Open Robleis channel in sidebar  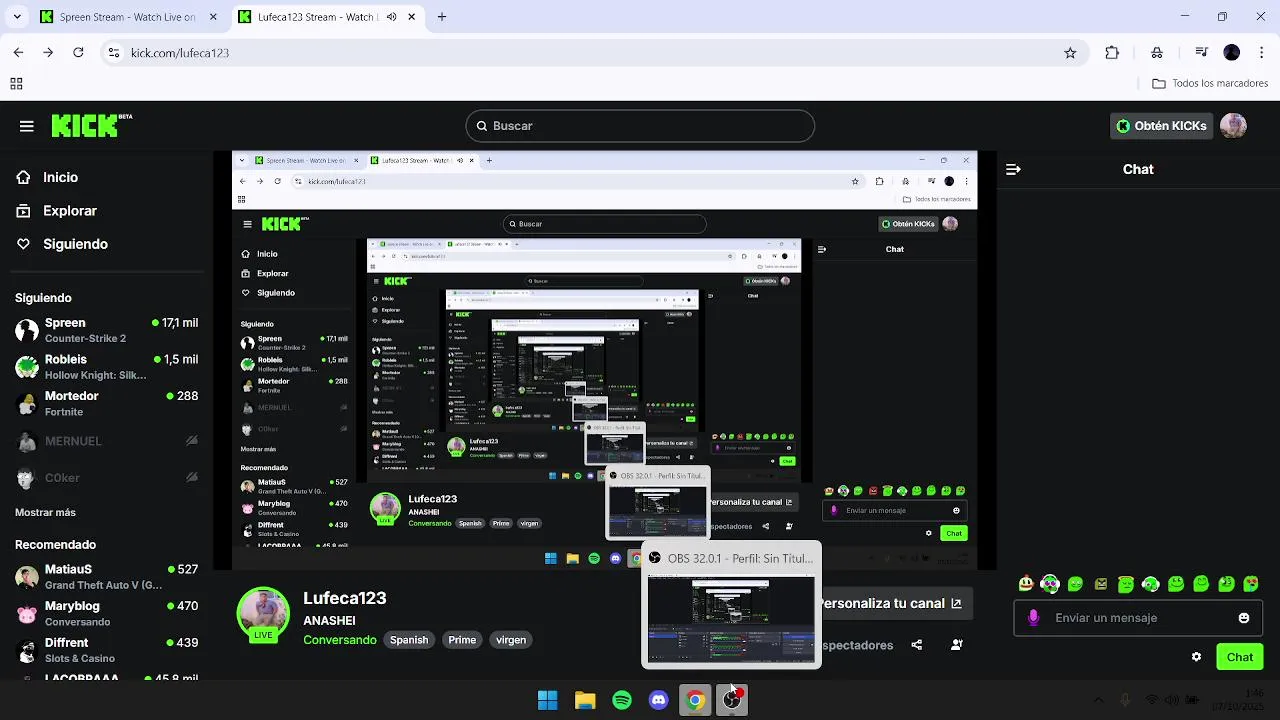[107, 367]
